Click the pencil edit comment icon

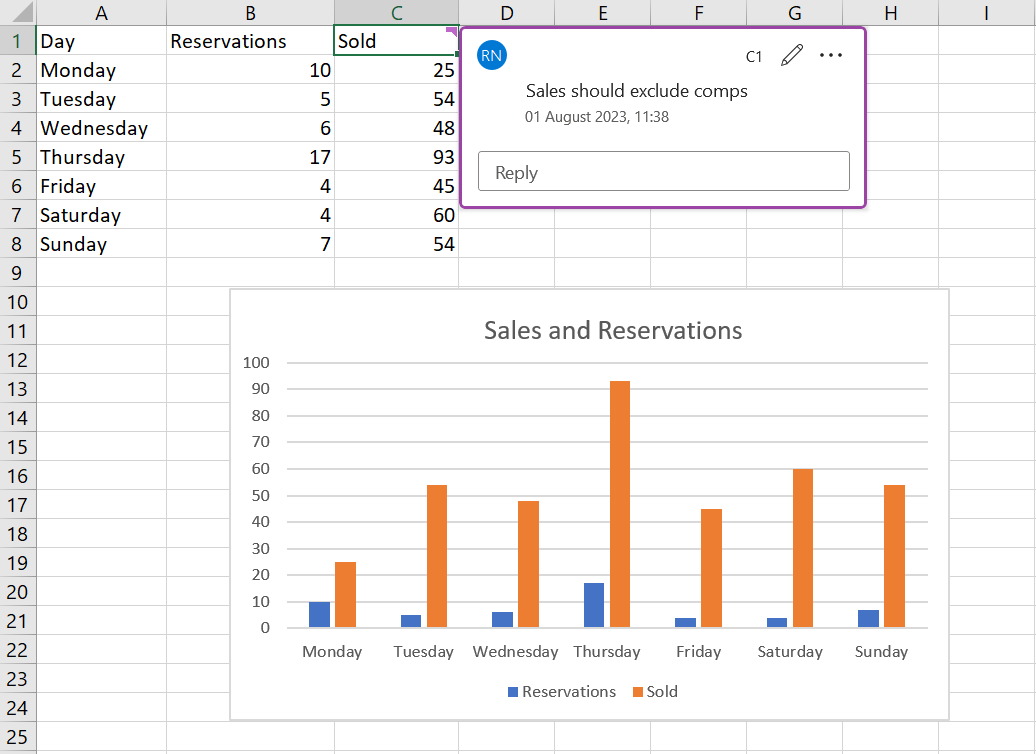[x=792, y=56]
